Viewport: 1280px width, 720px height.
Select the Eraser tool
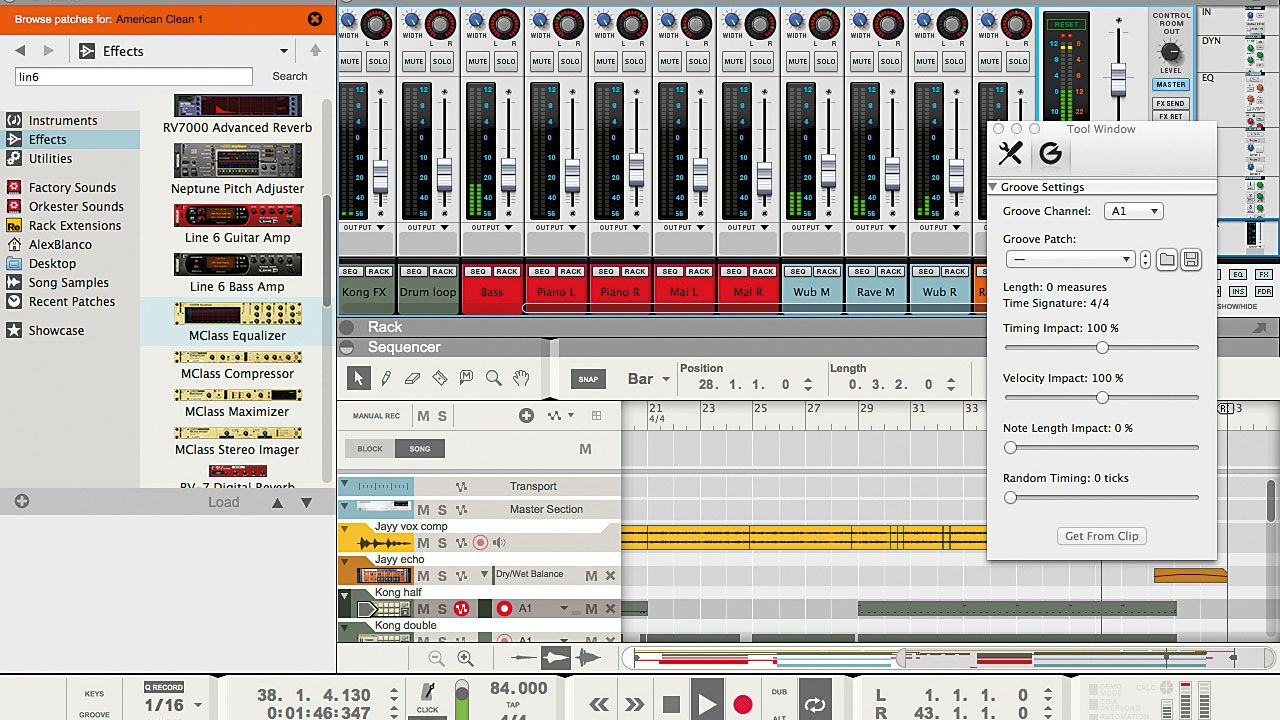pos(412,378)
